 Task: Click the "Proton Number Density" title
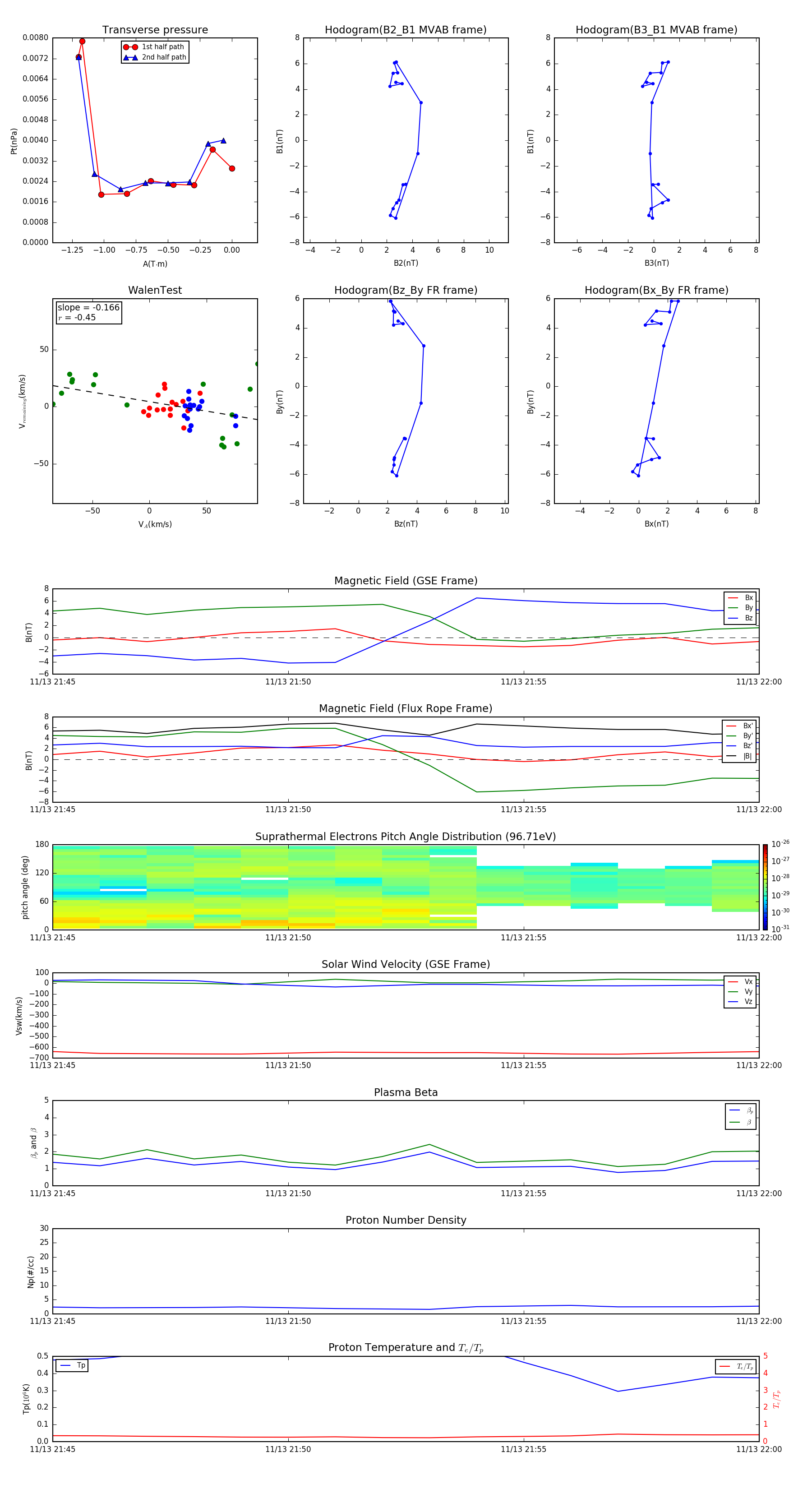click(x=406, y=1220)
